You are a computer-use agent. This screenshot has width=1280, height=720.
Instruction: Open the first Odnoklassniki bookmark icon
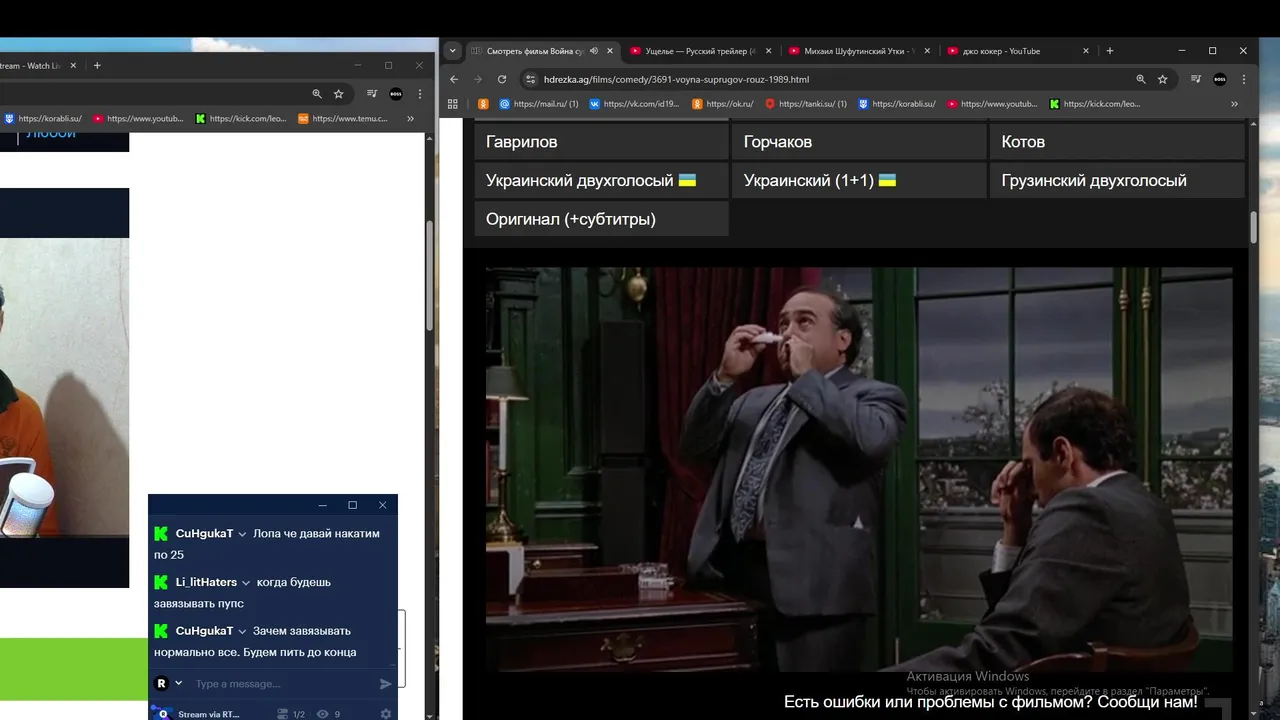[x=483, y=103]
